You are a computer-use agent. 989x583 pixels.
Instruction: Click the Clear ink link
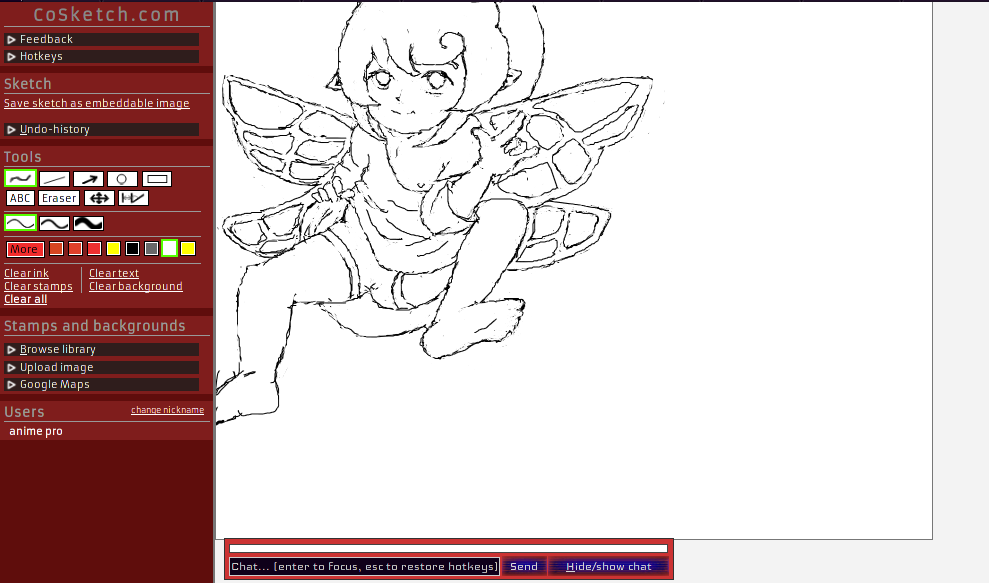(x=26, y=273)
